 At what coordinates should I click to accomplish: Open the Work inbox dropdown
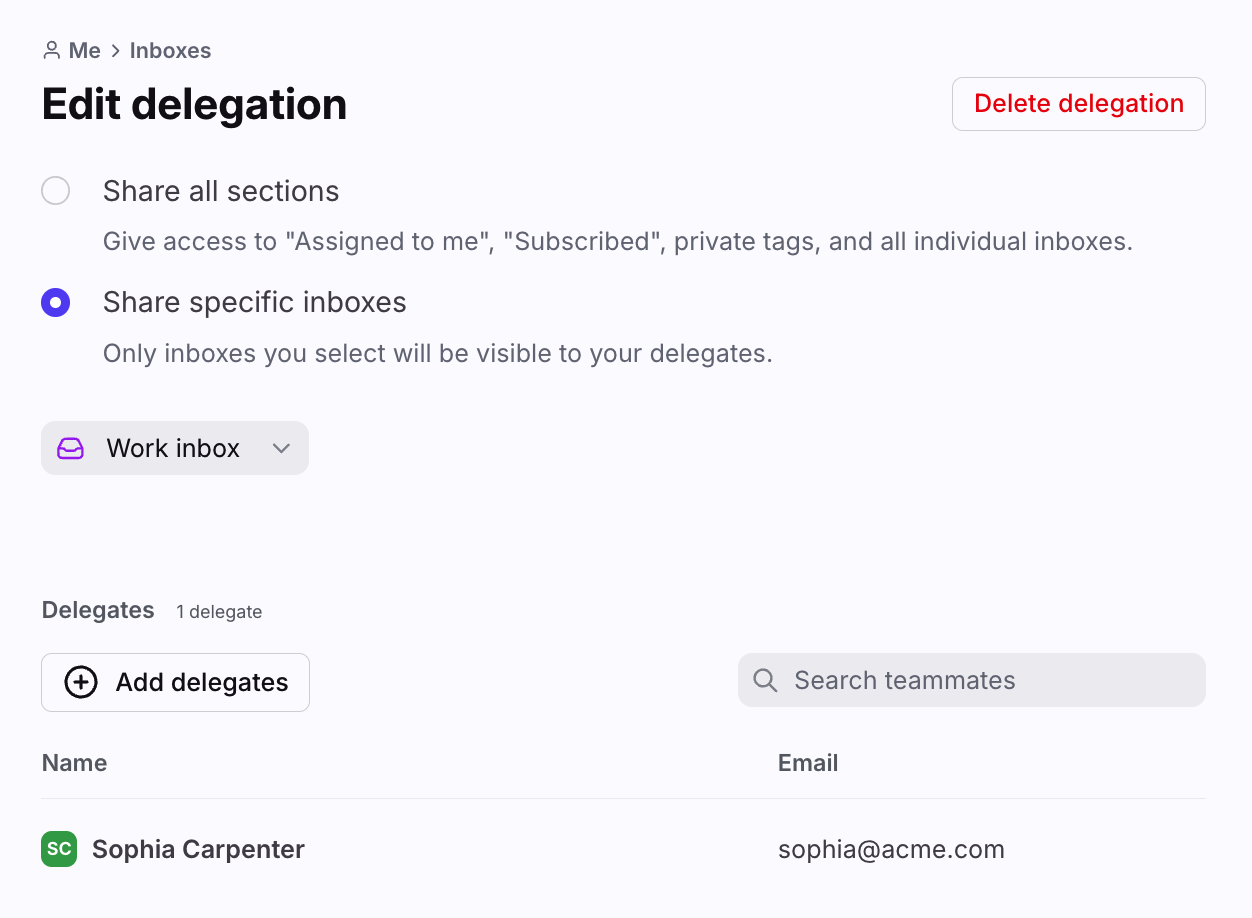coord(175,448)
